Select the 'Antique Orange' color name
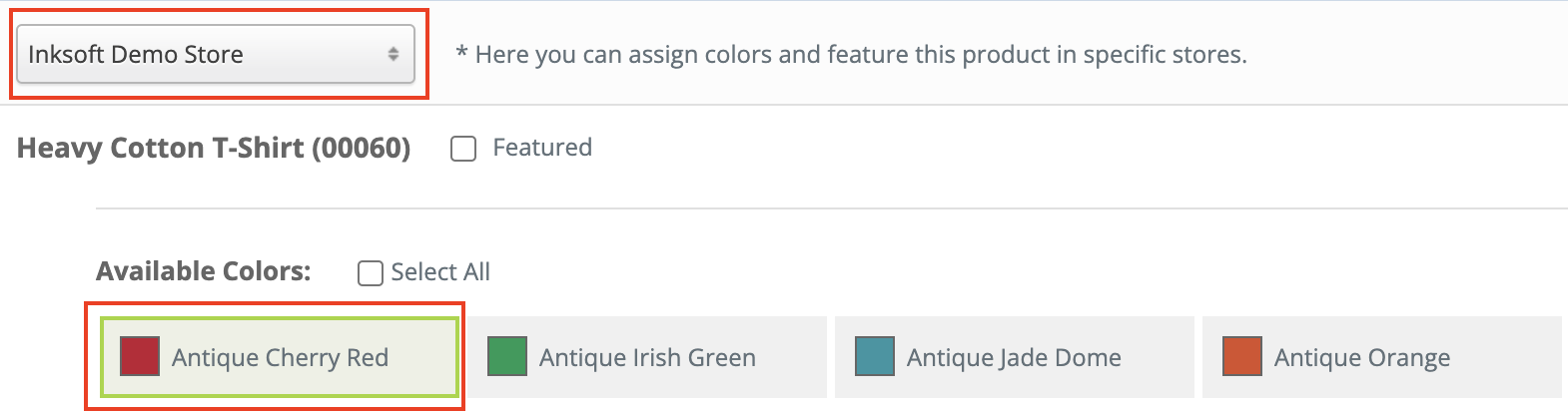 pyautogui.click(x=1362, y=357)
